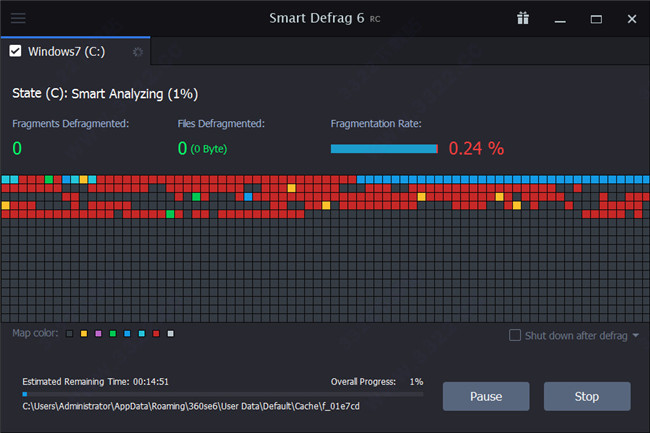650x433 pixels.
Task: Click the Overall Progress 1% text
Action: click(x=377, y=382)
